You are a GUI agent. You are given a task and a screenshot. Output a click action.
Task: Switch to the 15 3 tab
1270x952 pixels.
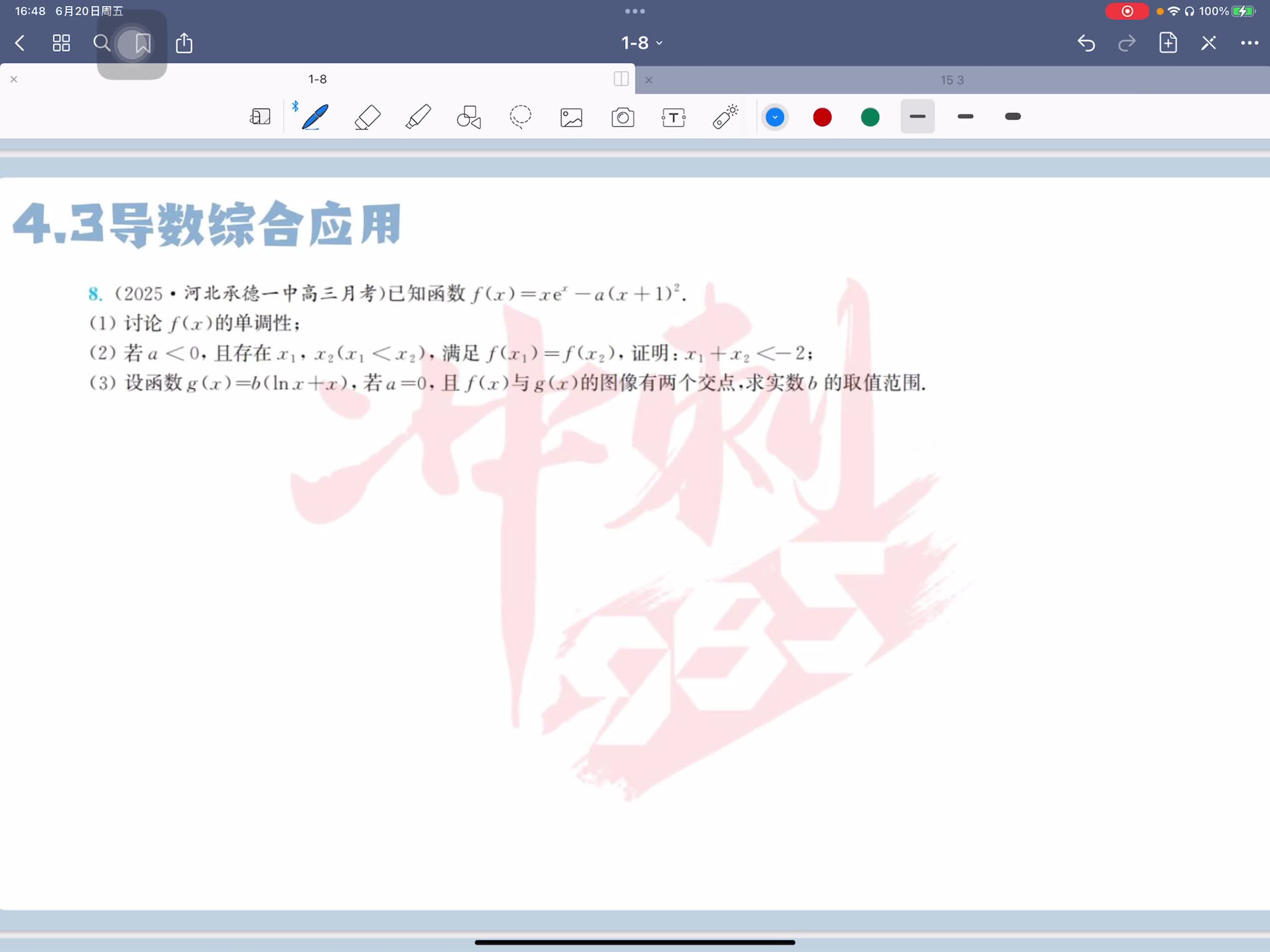coord(952,80)
